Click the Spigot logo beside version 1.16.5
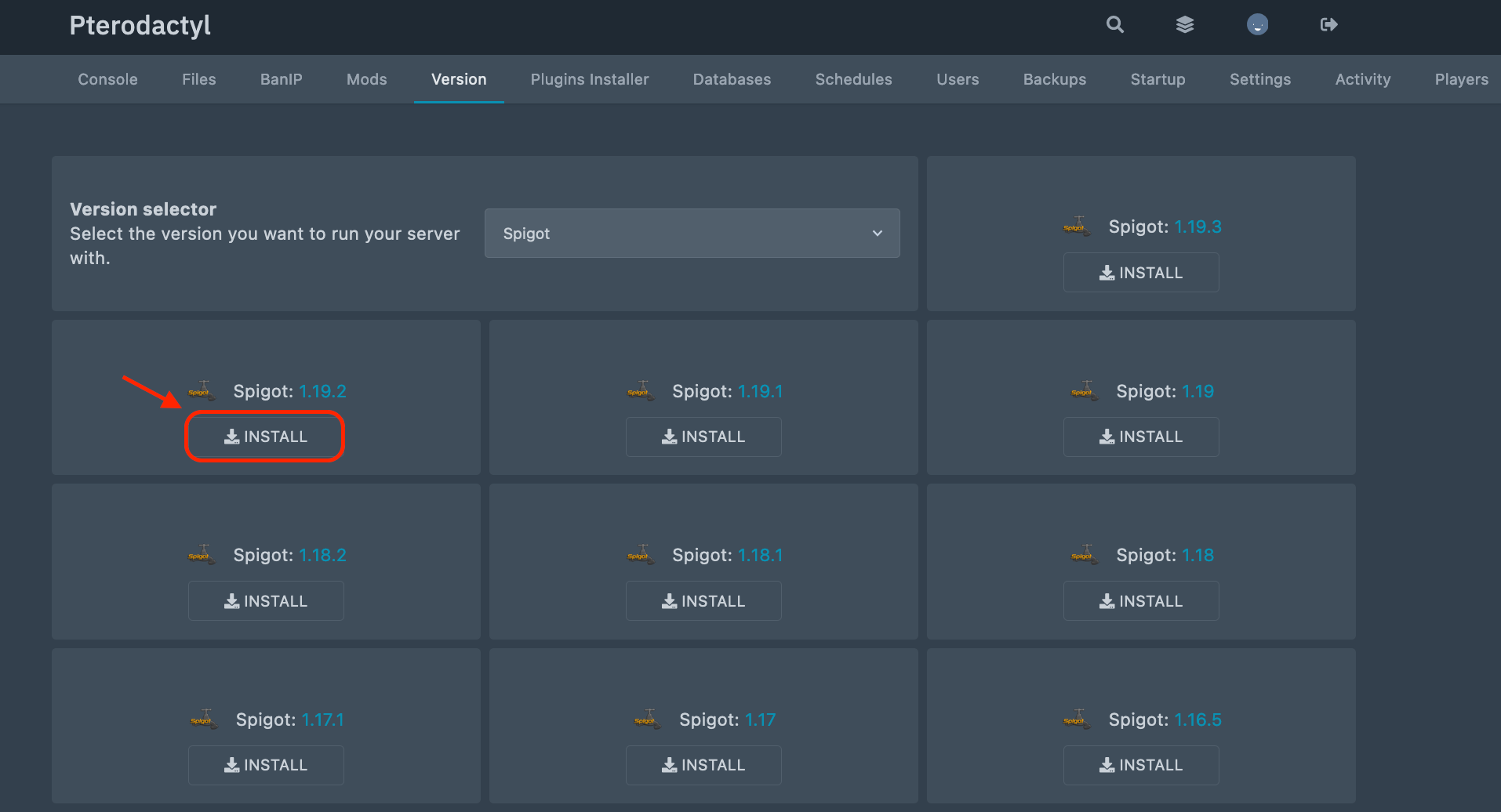 click(1077, 720)
